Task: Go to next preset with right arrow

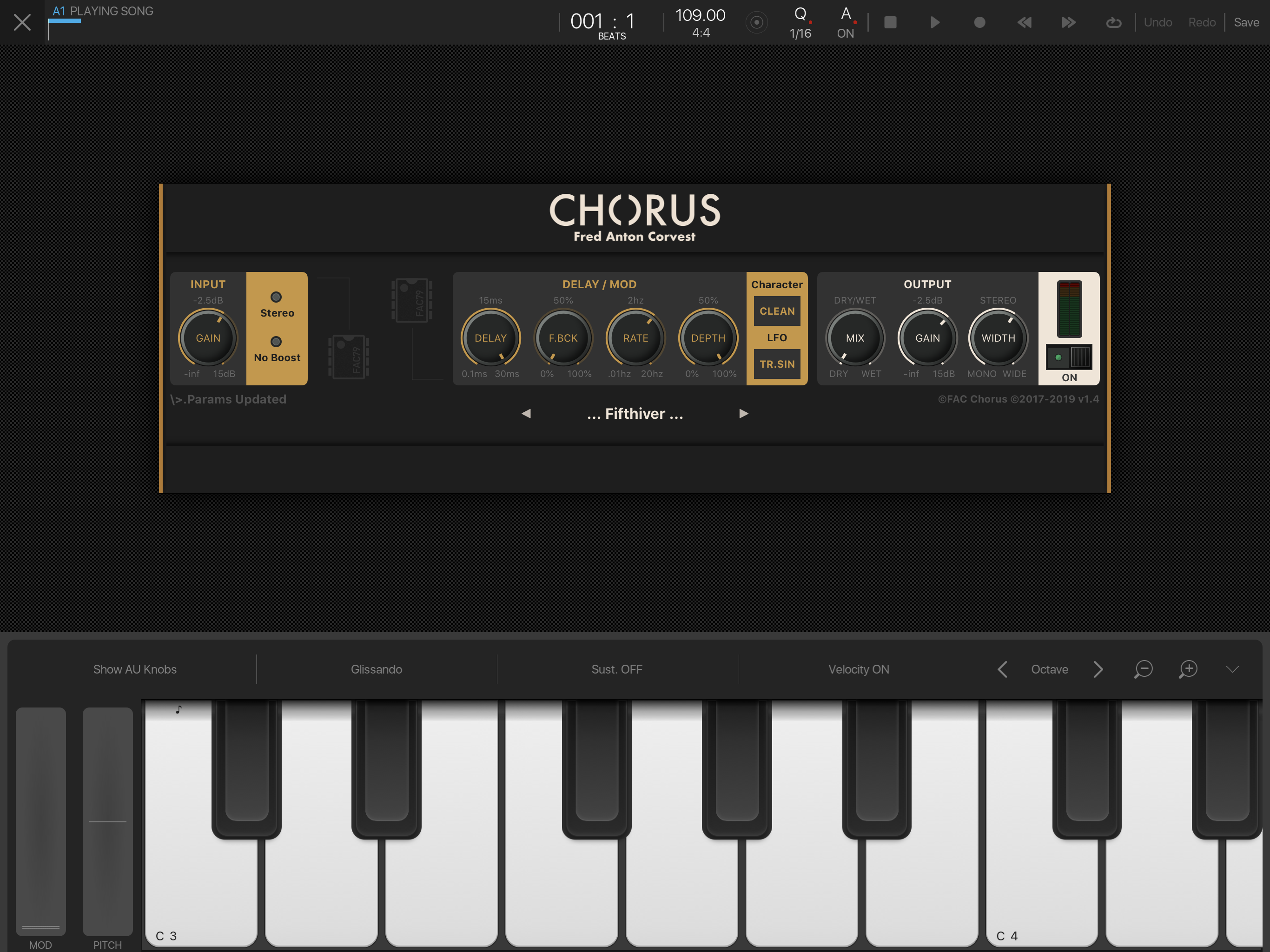Action: tap(743, 413)
